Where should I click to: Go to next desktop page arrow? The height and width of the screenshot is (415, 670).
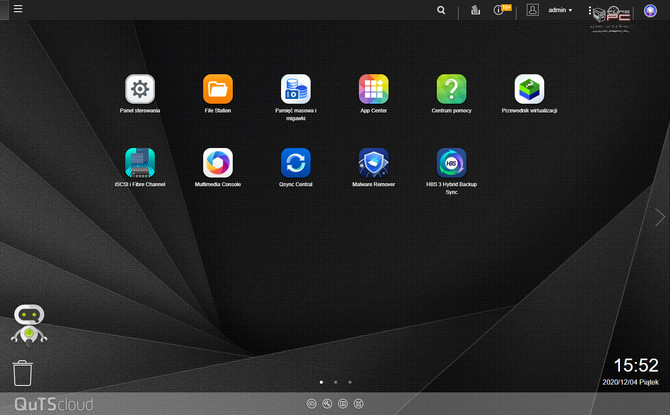click(660, 217)
